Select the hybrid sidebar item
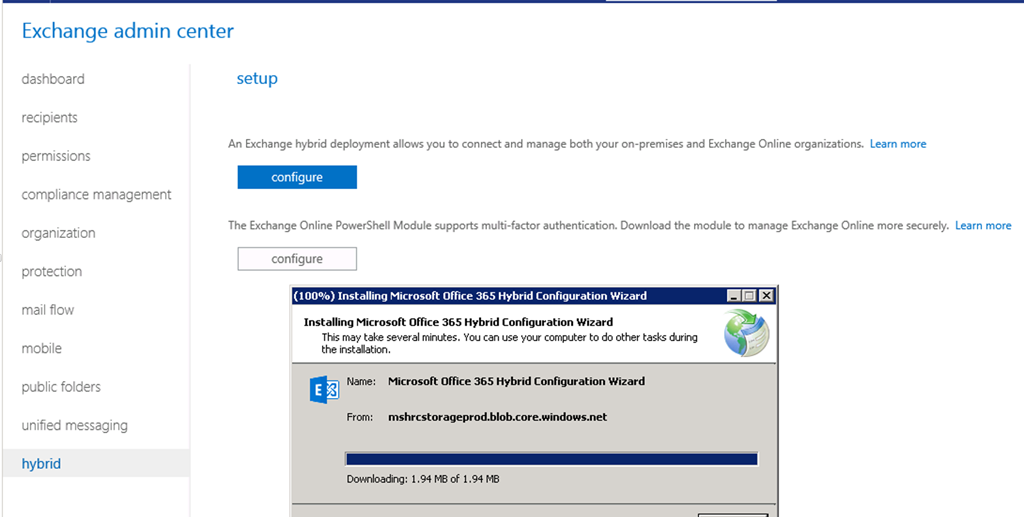 [x=96, y=463]
